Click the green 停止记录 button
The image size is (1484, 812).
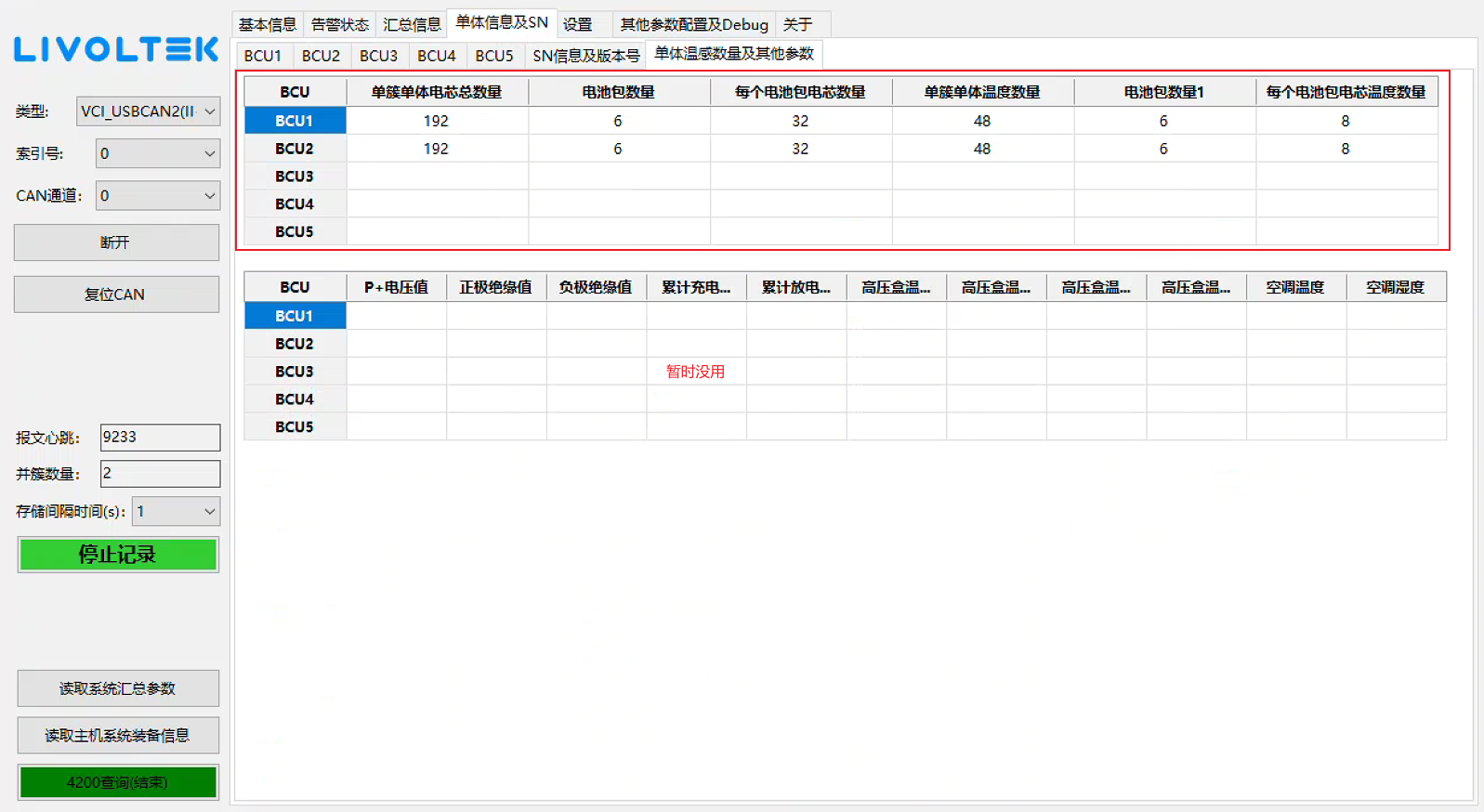[118, 555]
